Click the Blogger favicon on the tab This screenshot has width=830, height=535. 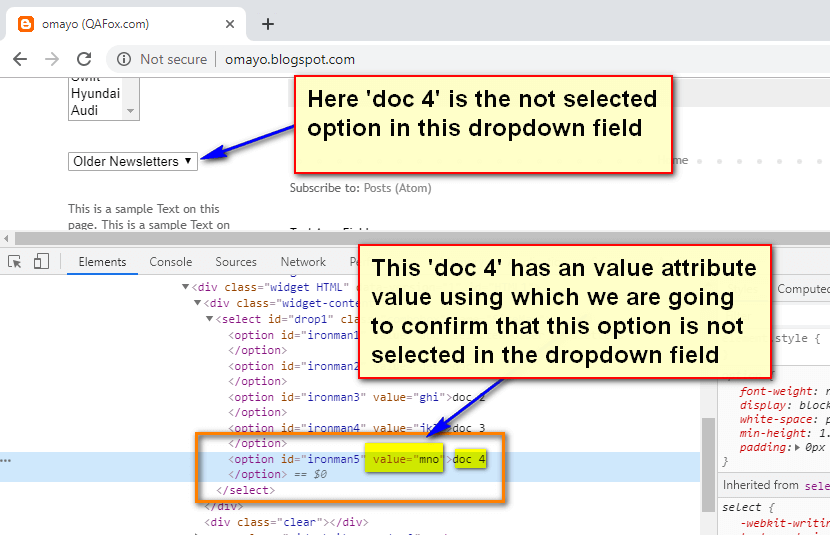[25, 24]
